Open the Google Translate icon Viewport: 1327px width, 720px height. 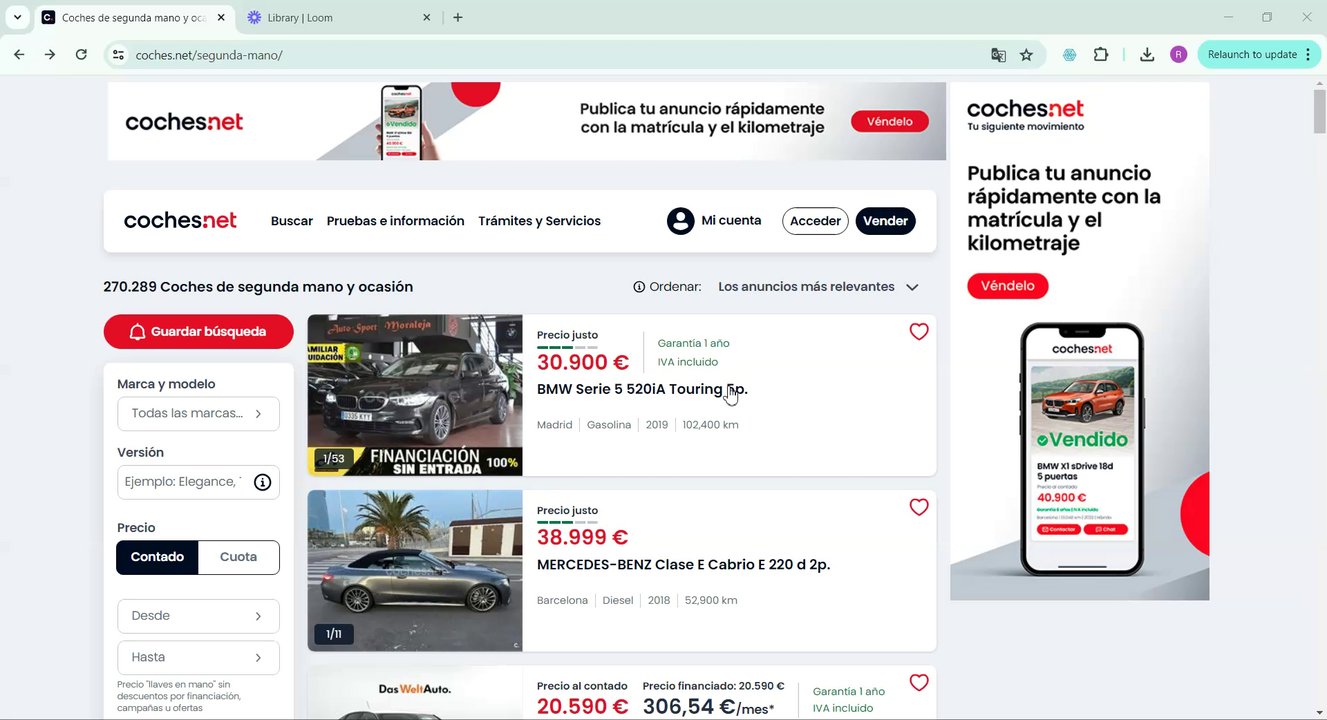click(x=998, y=55)
